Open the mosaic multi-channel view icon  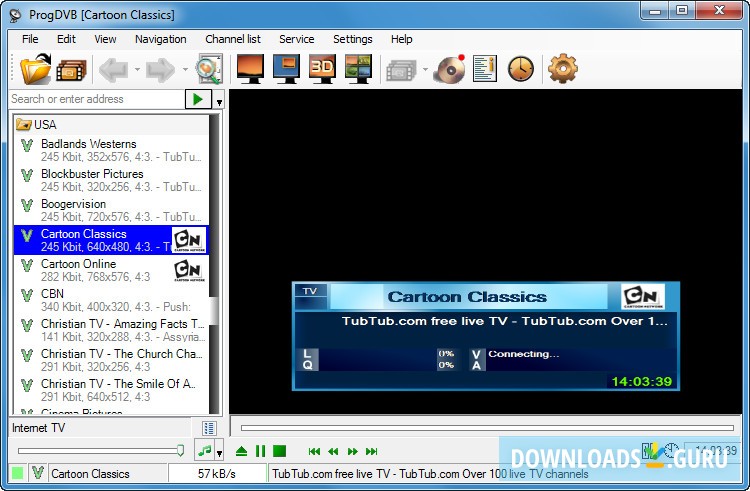coord(358,69)
